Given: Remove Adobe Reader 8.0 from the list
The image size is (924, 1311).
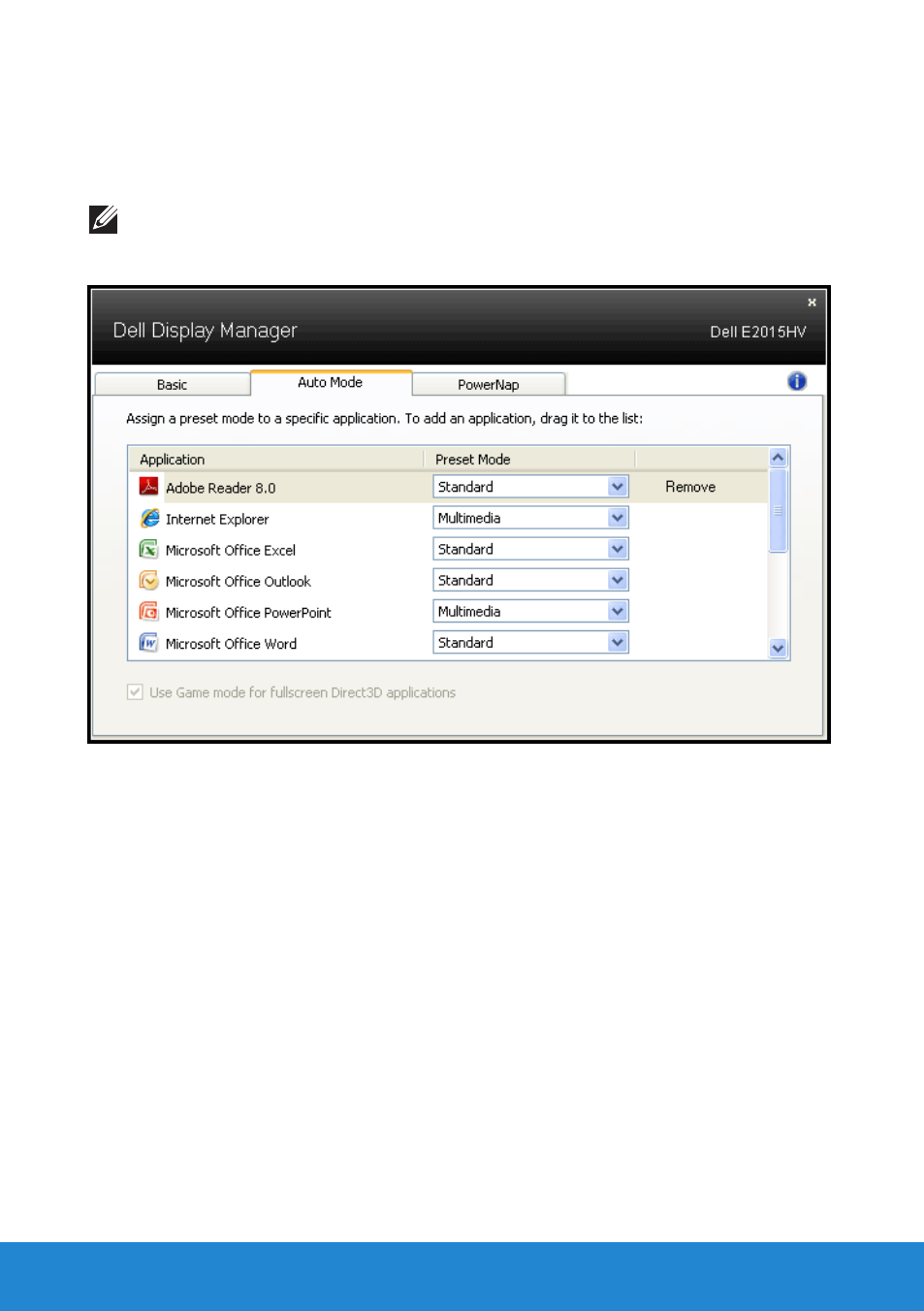Looking at the screenshot, I should pyautogui.click(x=690, y=487).
